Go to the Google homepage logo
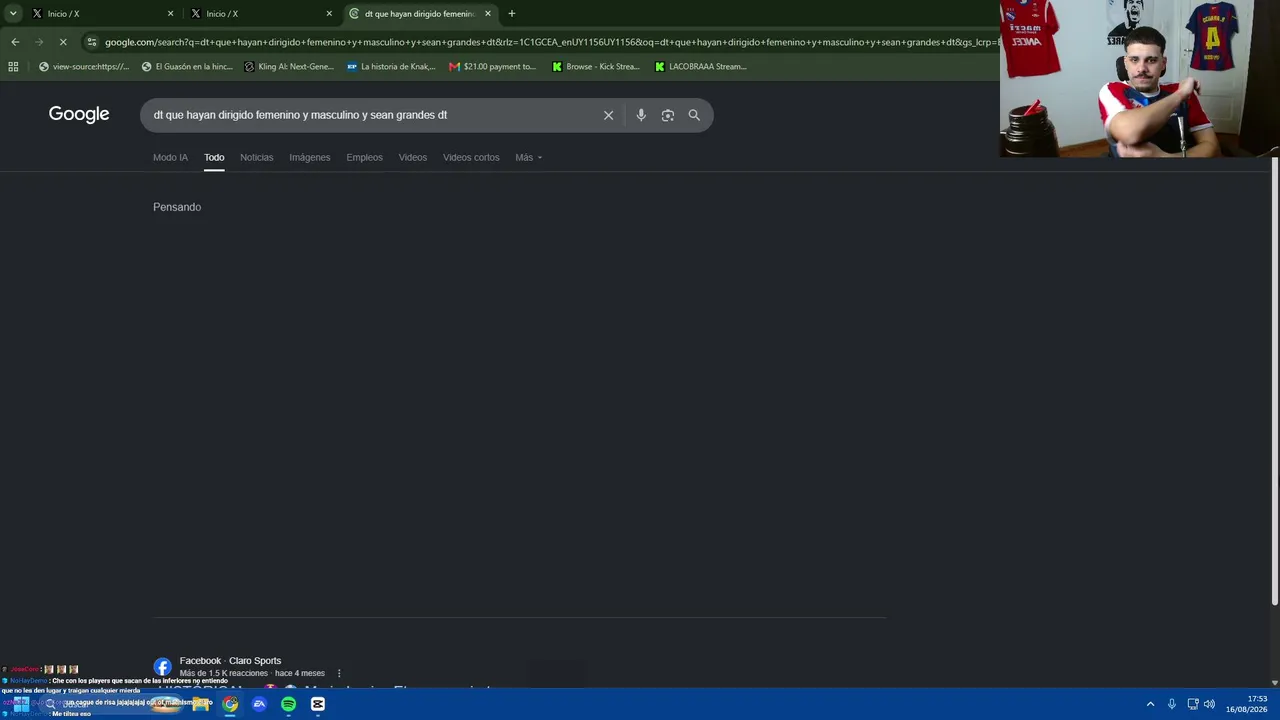The image size is (1280, 720). (79, 114)
